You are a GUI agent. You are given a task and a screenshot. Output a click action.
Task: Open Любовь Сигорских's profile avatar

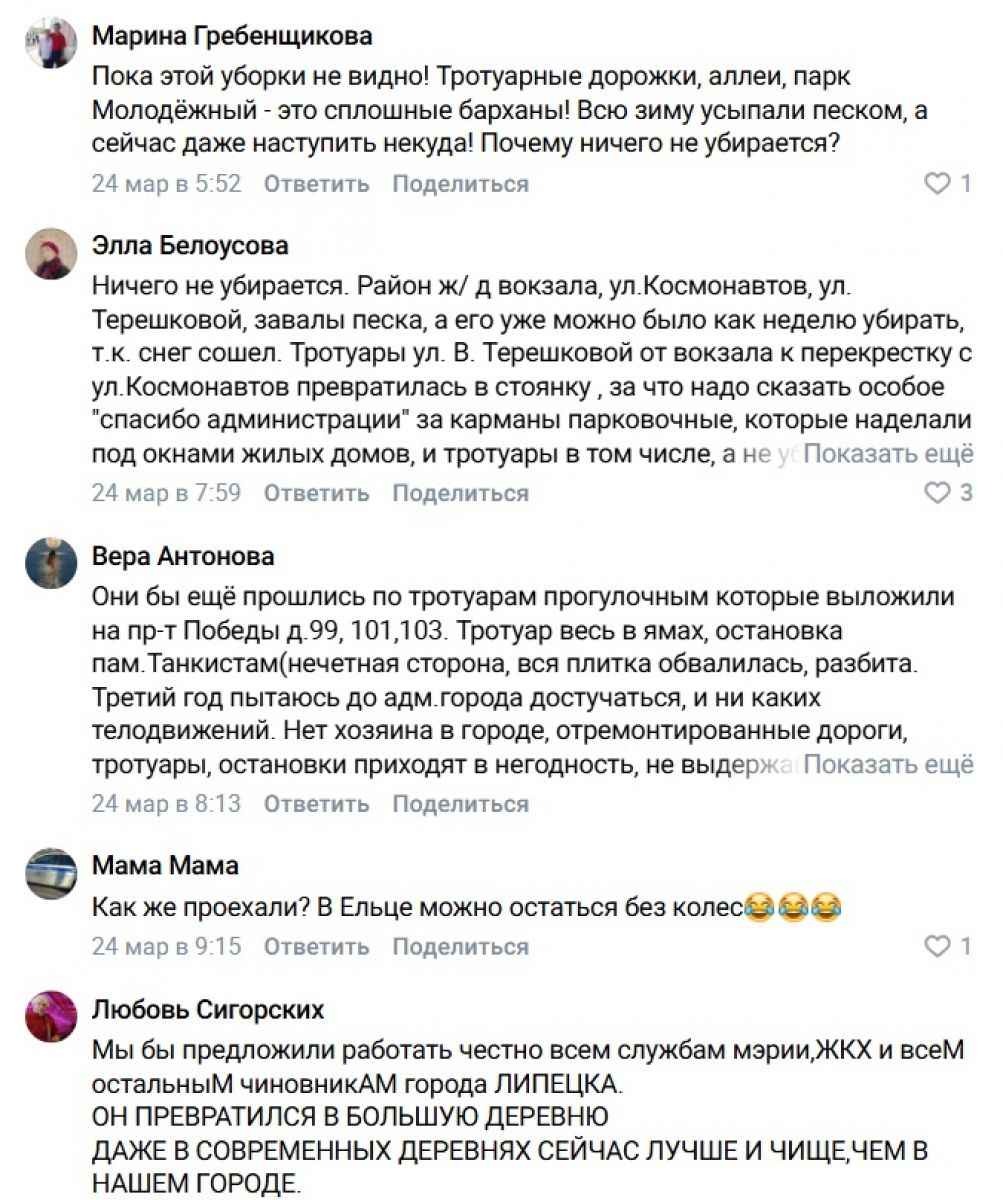click(51, 1016)
